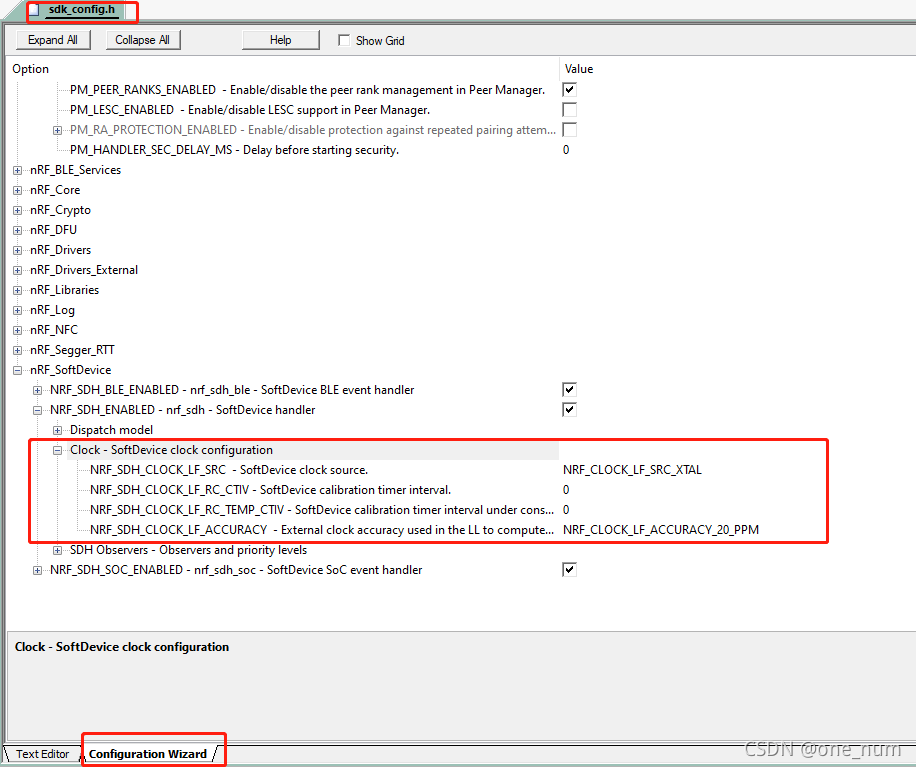916x769 pixels.
Task: Click the Option column header
Action: click(30, 68)
